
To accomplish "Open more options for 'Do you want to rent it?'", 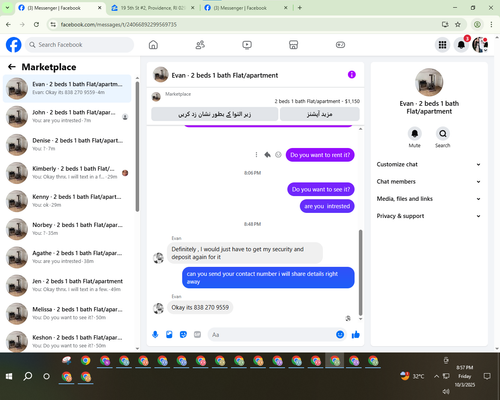I will coord(256,155).
